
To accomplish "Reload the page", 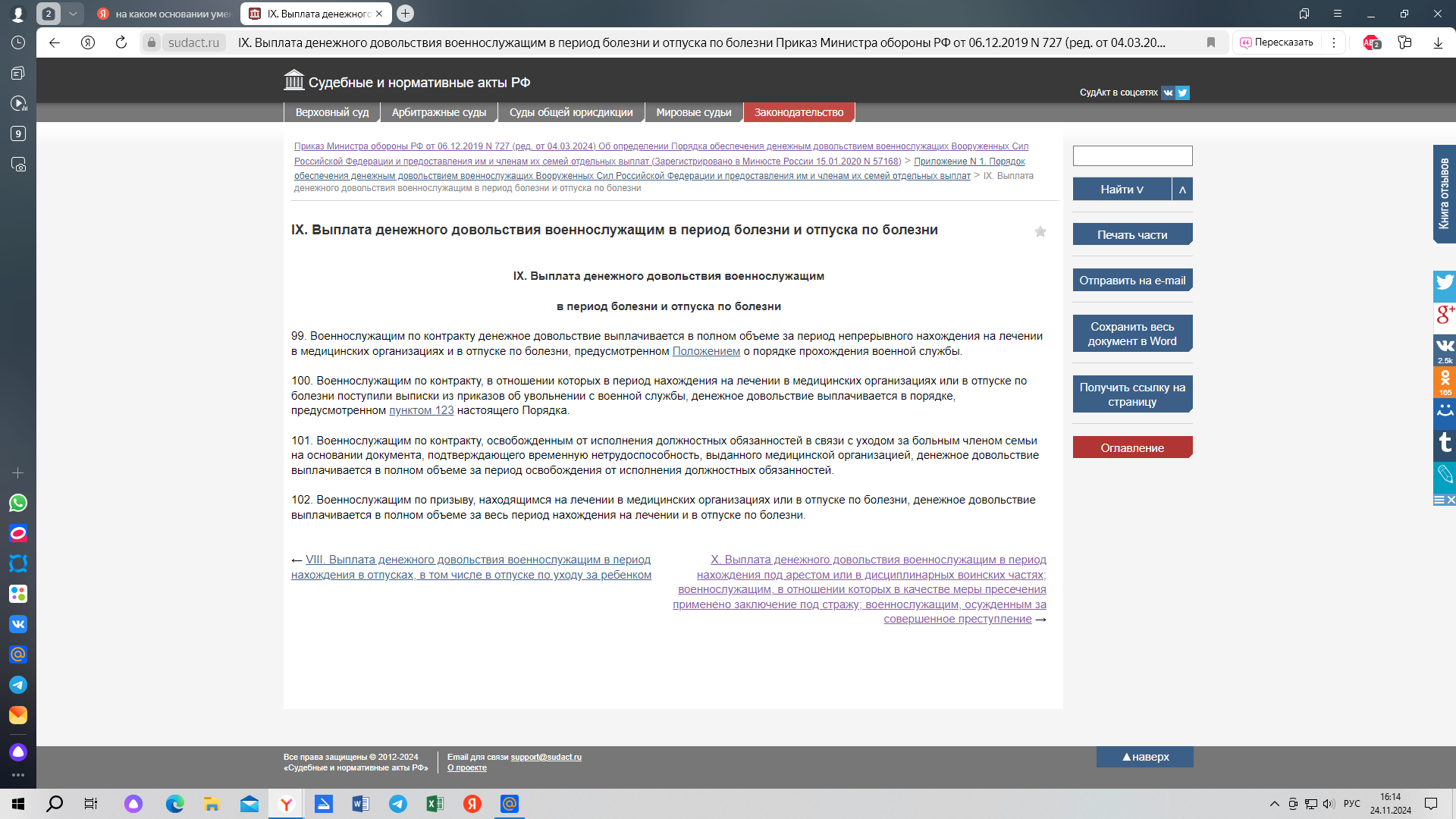I will [x=121, y=42].
